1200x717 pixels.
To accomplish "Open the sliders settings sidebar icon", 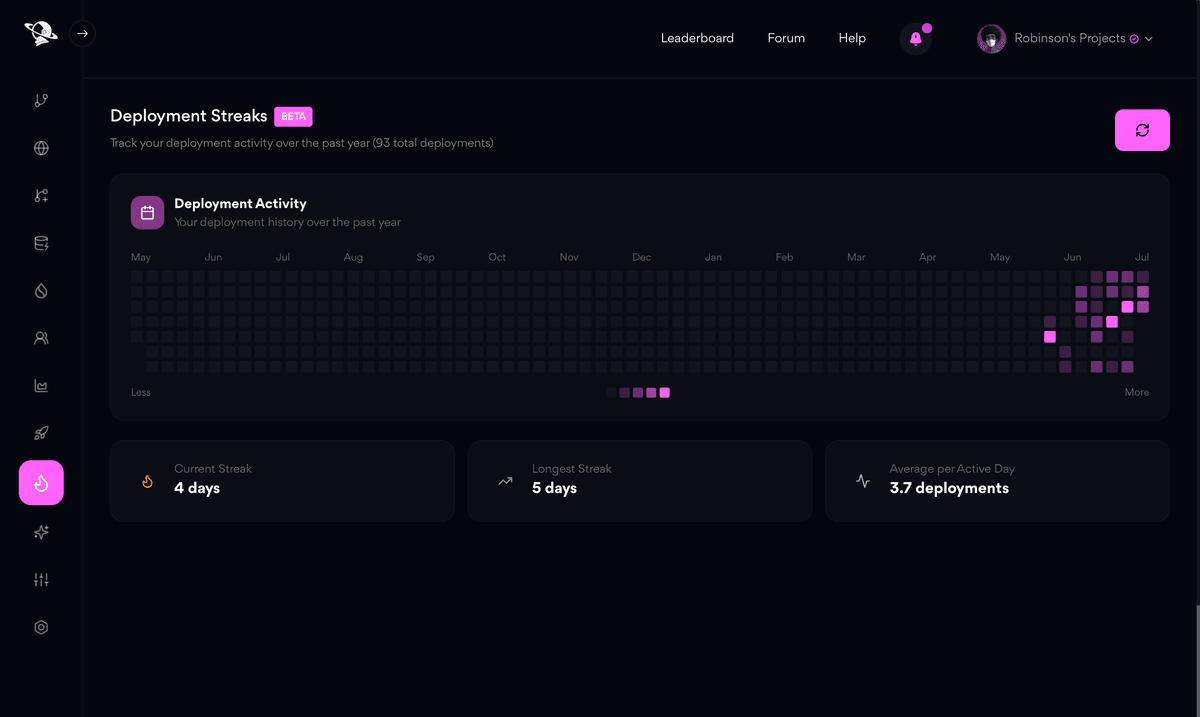I will (41, 580).
